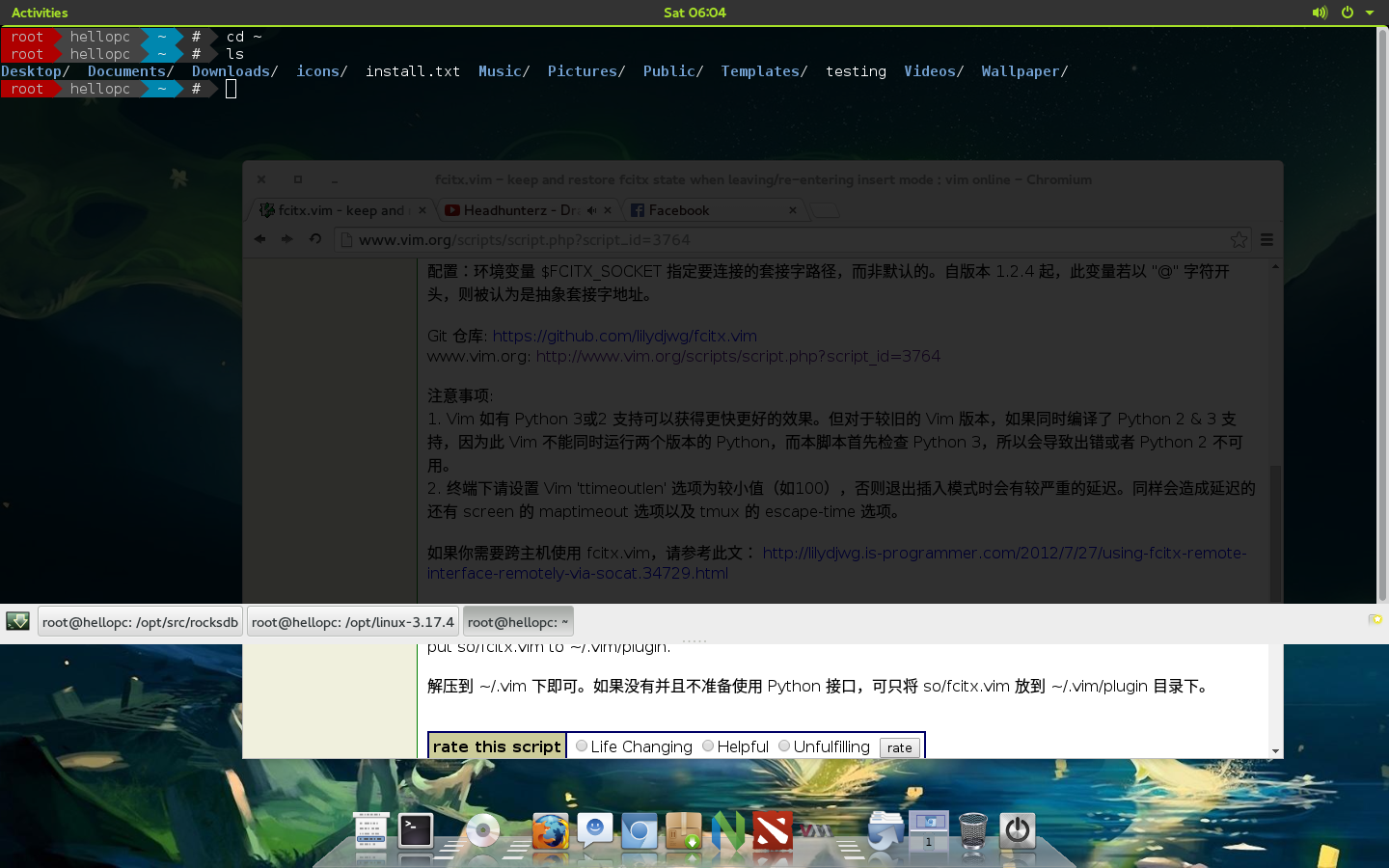The image size is (1389, 868).
Task: Switch to the /opt/linux-3.17.4 terminal tab
Action: [352, 622]
